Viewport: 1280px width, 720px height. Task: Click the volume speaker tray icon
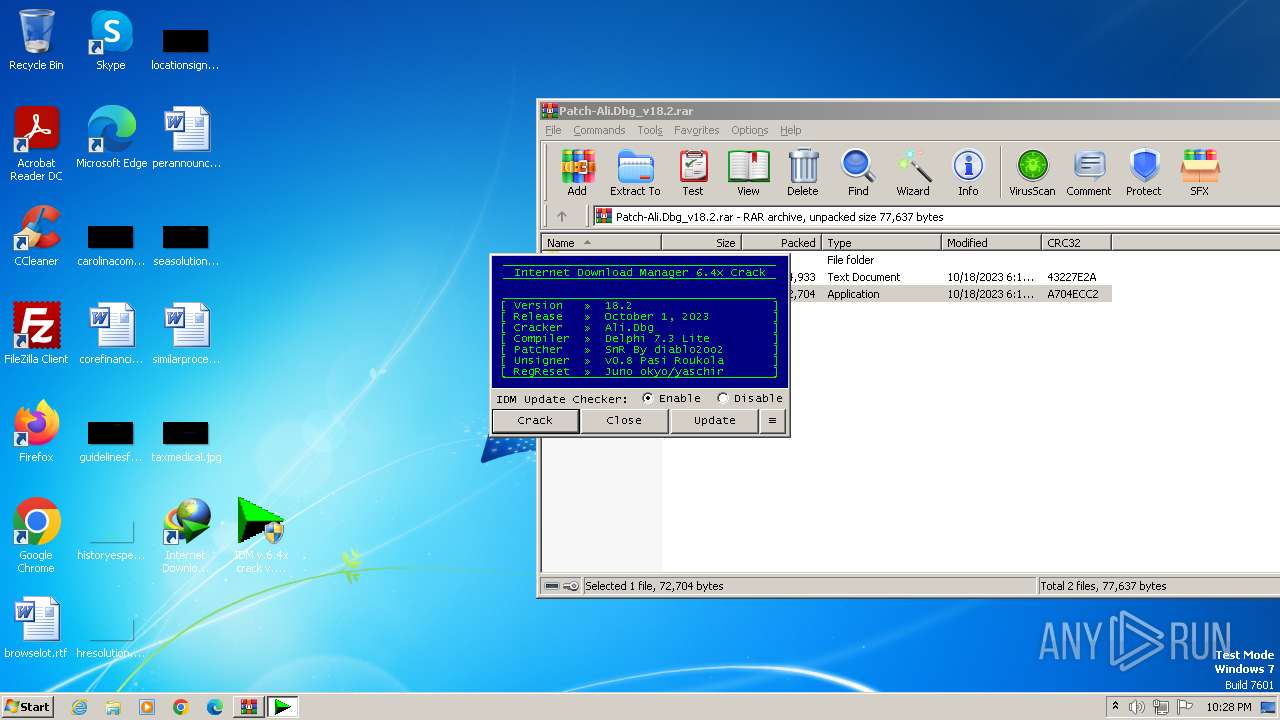click(x=1137, y=707)
